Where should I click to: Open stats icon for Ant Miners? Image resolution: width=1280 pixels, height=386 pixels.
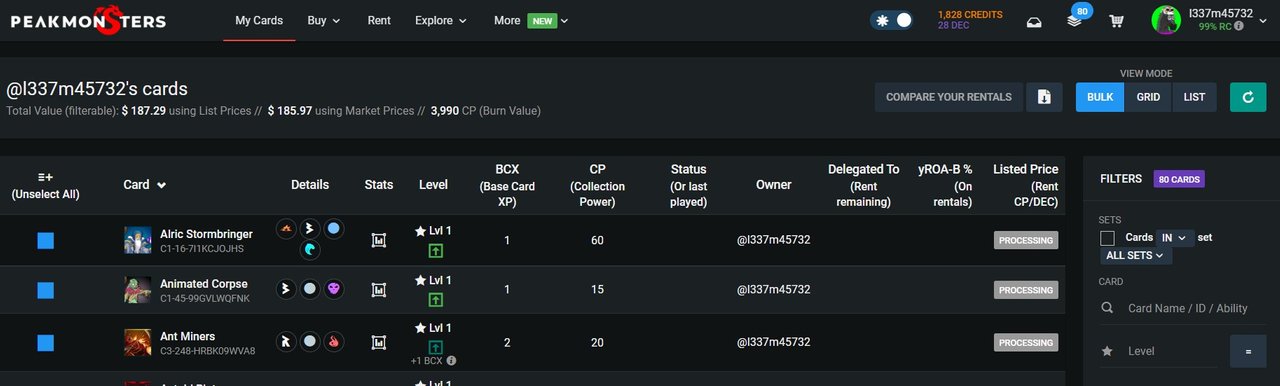tap(379, 342)
